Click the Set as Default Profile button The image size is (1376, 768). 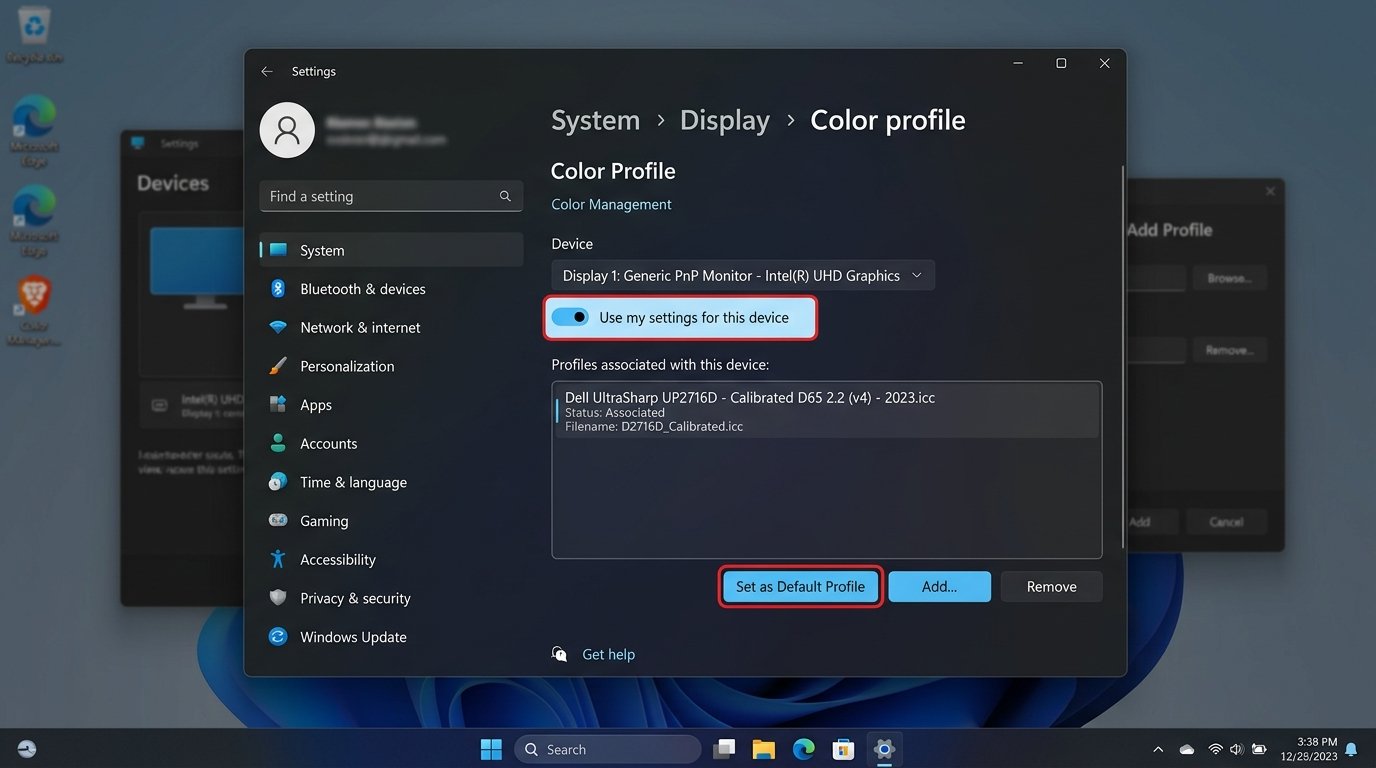tap(800, 587)
